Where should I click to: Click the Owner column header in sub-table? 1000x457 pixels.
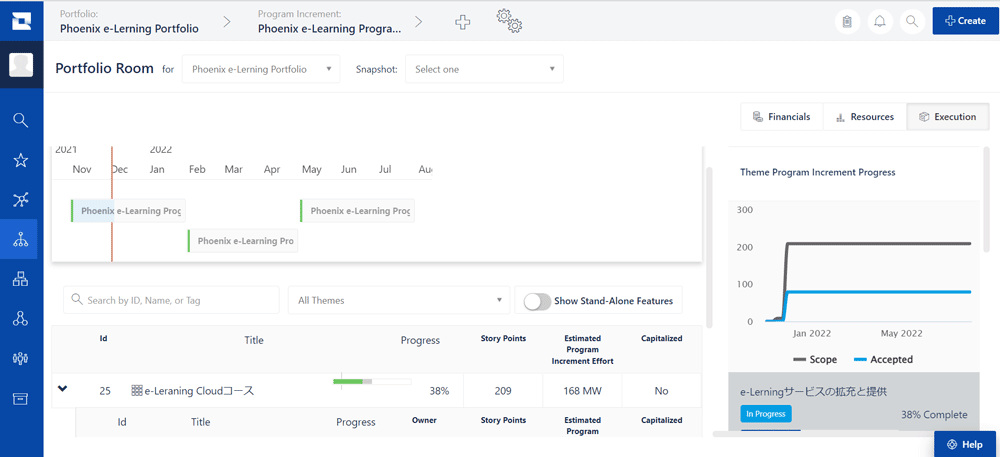point(424,420)
